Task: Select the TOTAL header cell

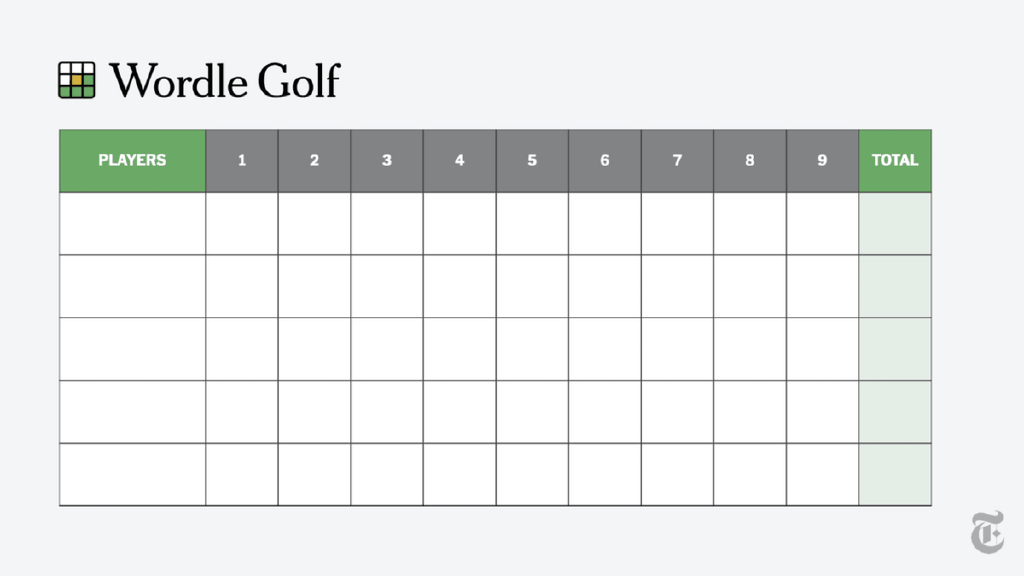Action: (895, 160)
